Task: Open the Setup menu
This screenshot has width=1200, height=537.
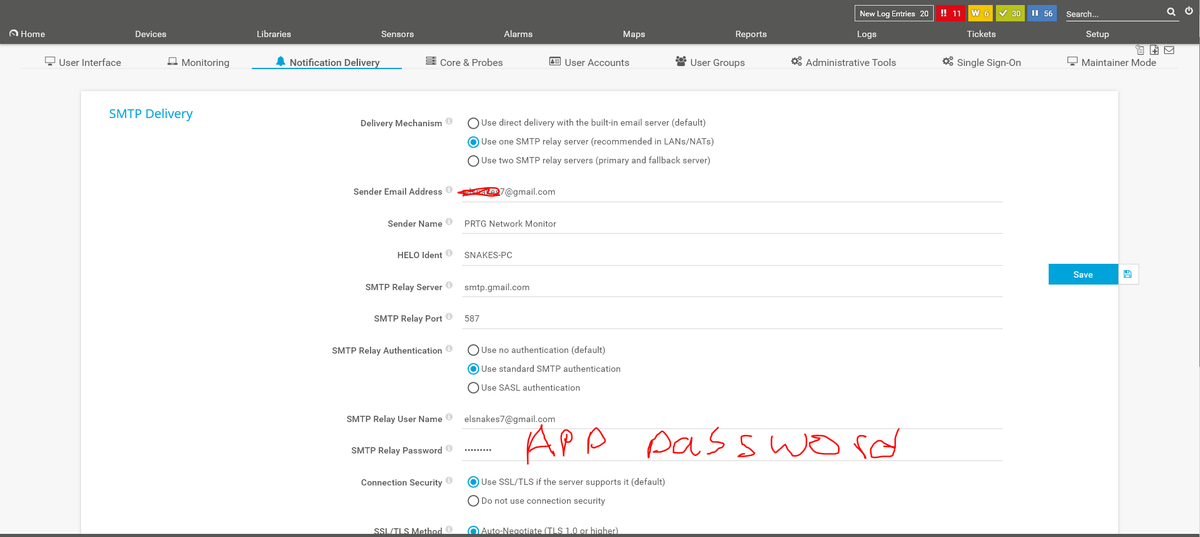Action: 1098,34
